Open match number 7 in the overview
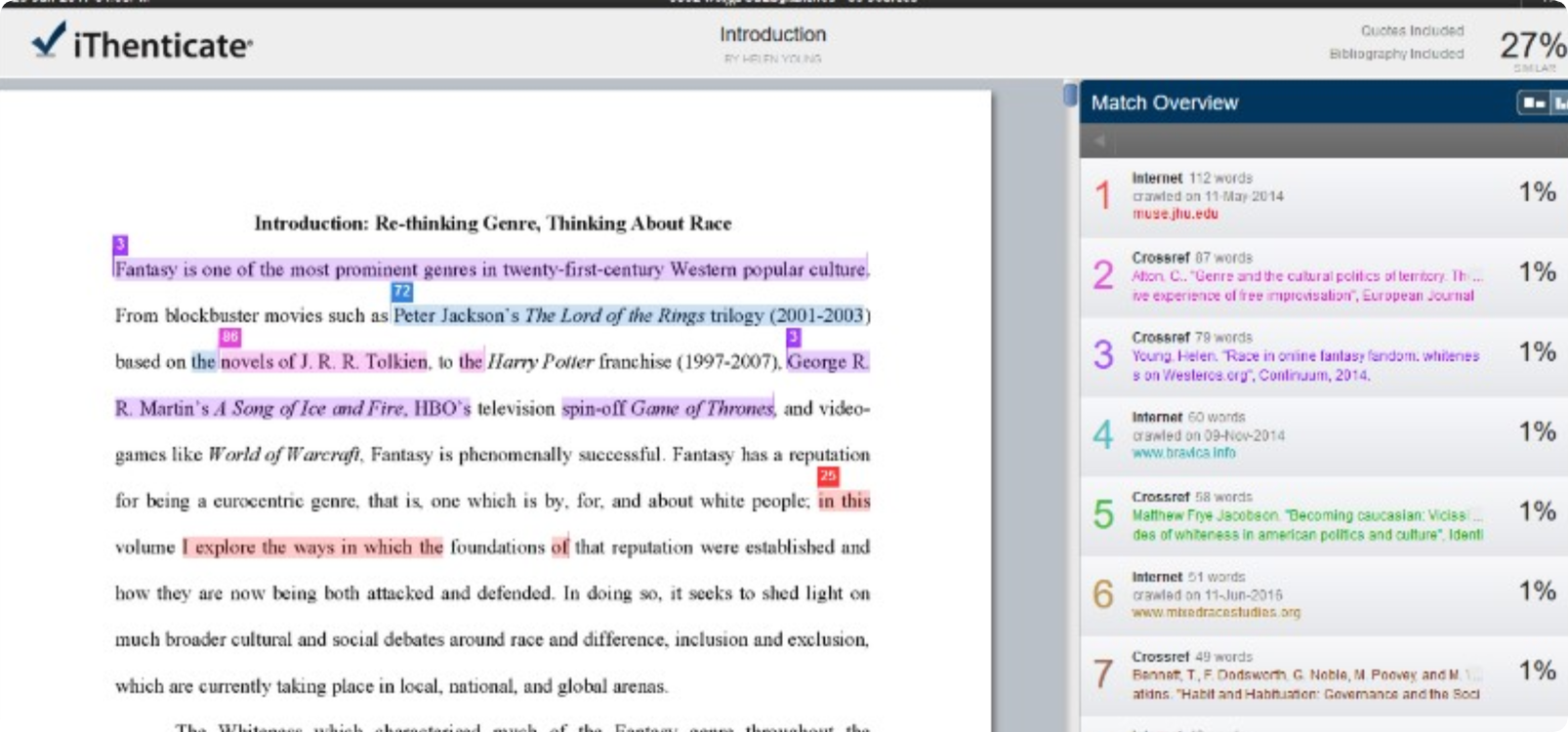 coord(1324,675)
